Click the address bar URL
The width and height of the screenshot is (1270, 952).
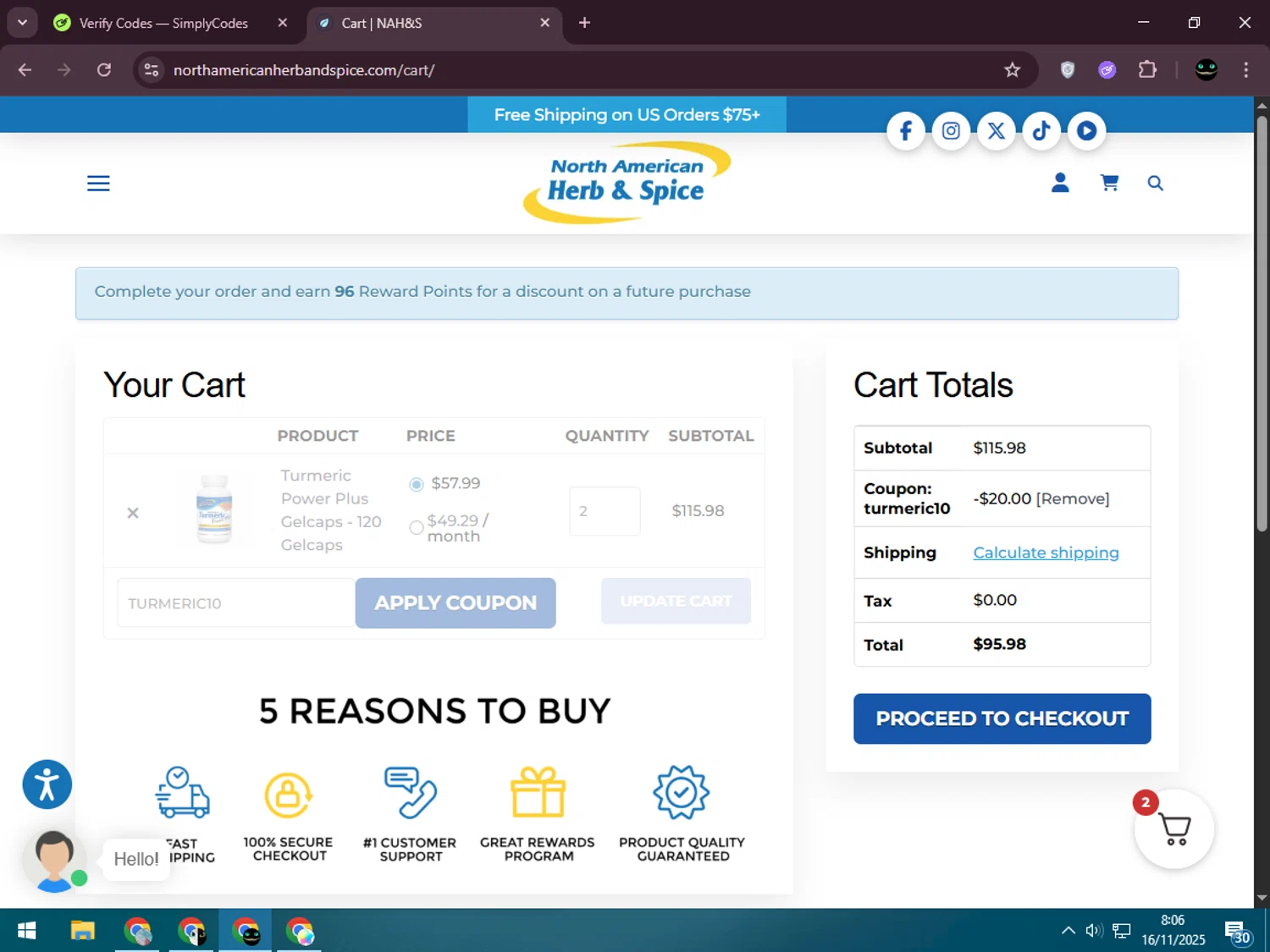[304, 70]
